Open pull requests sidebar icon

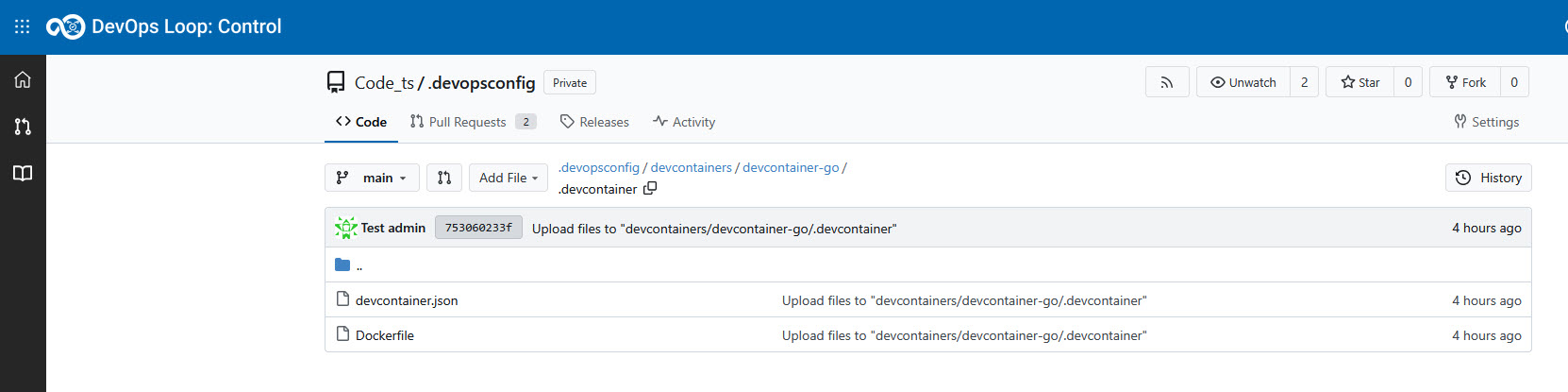pos(23,127)
